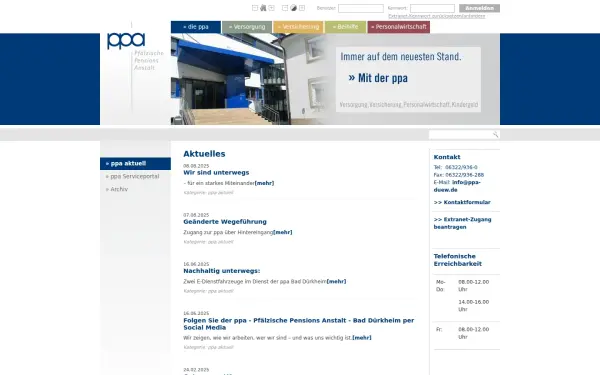Click the Kontakt heading
Screen dimensions: 600x375
pyautogui.click(x=447, y=157)
